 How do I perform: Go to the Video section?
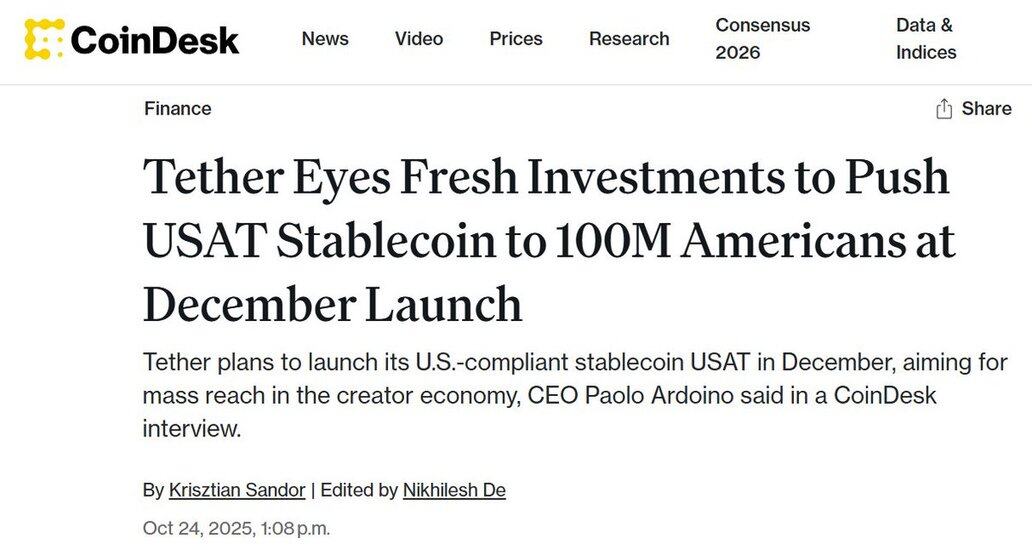pos(419,39)
